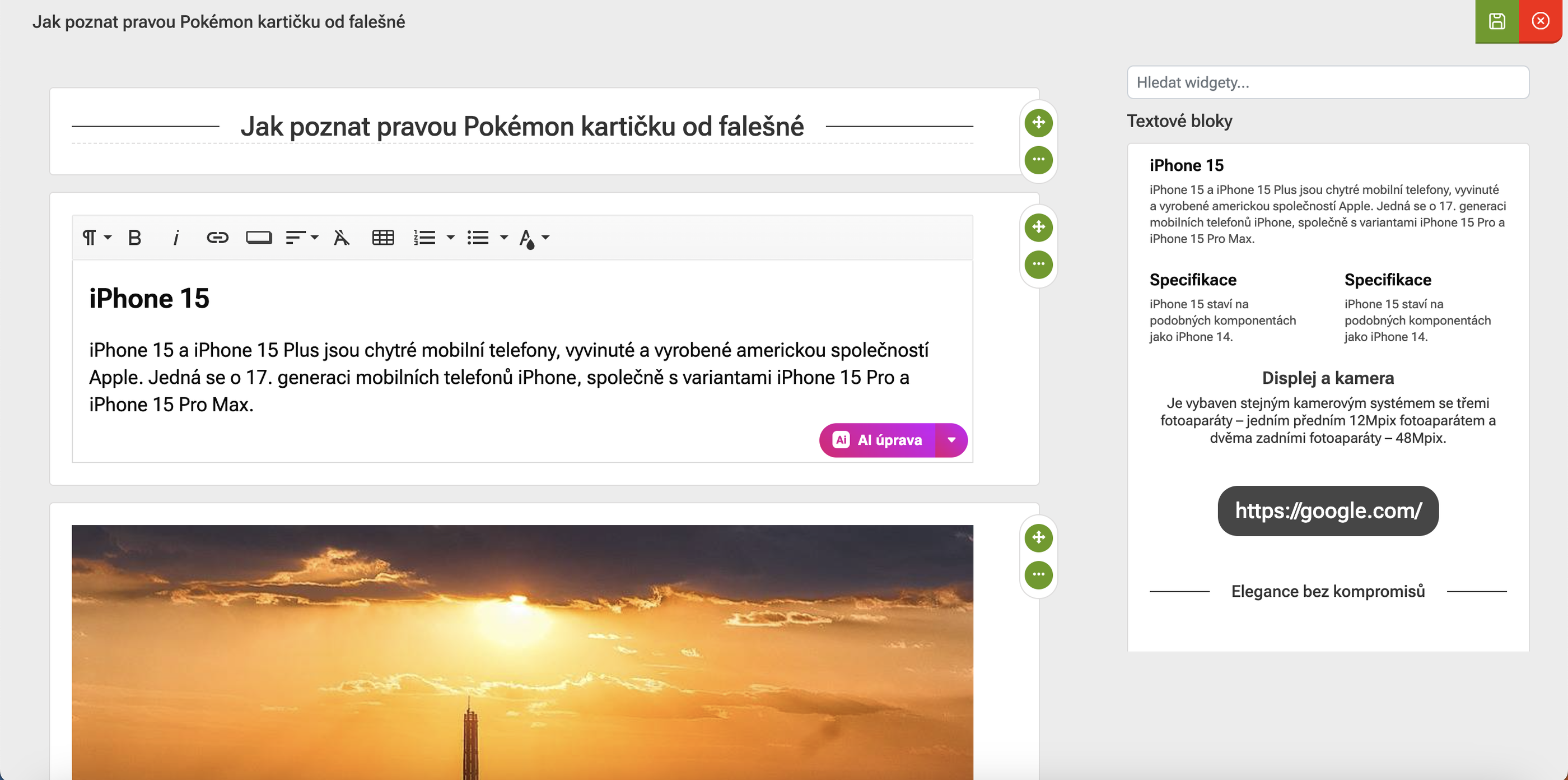Open more options for iPhone 15 text block

point(1038,264)
